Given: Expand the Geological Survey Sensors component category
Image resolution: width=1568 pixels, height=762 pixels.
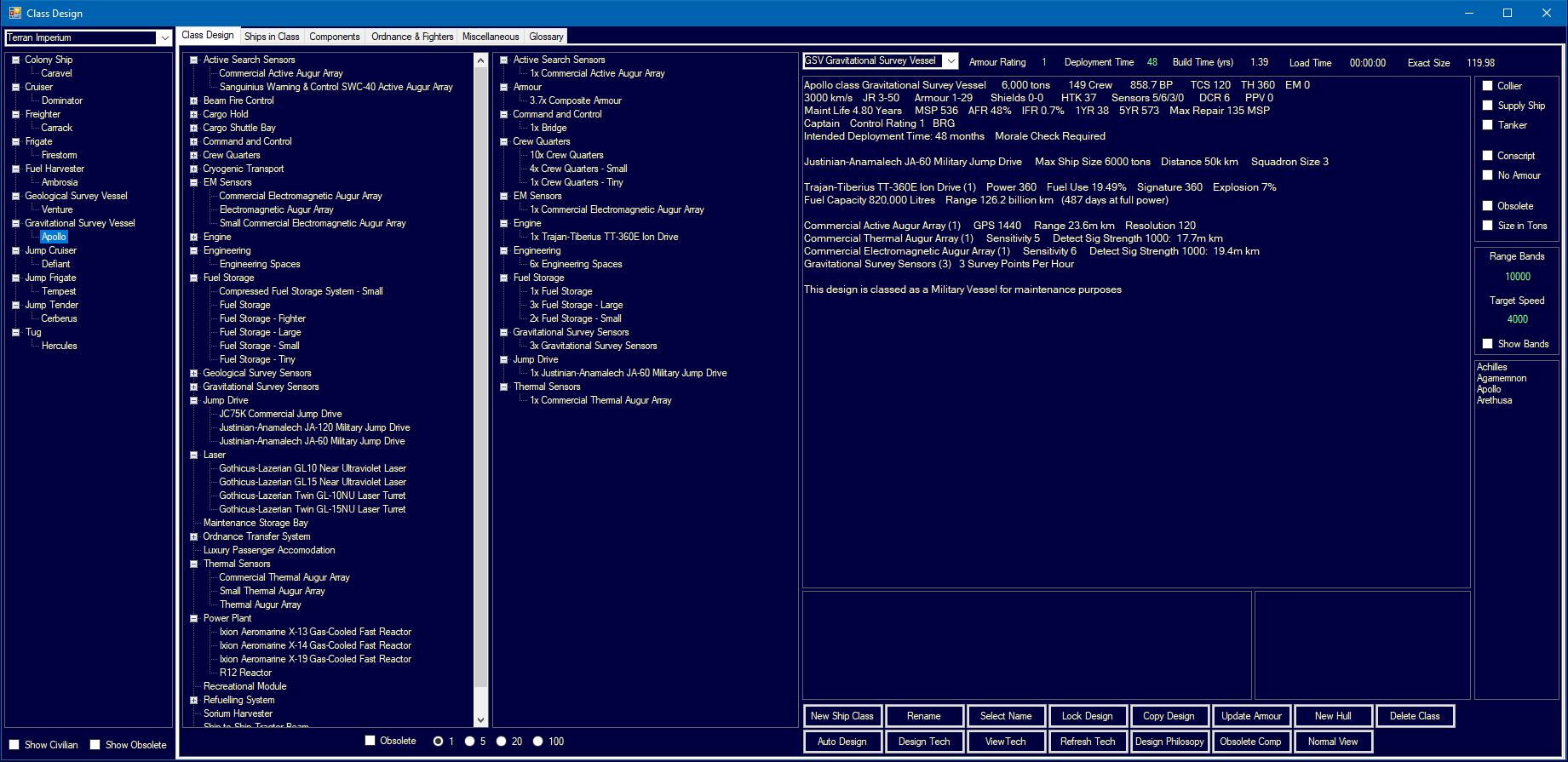Looking at the screenshot, I should point(194,373).
